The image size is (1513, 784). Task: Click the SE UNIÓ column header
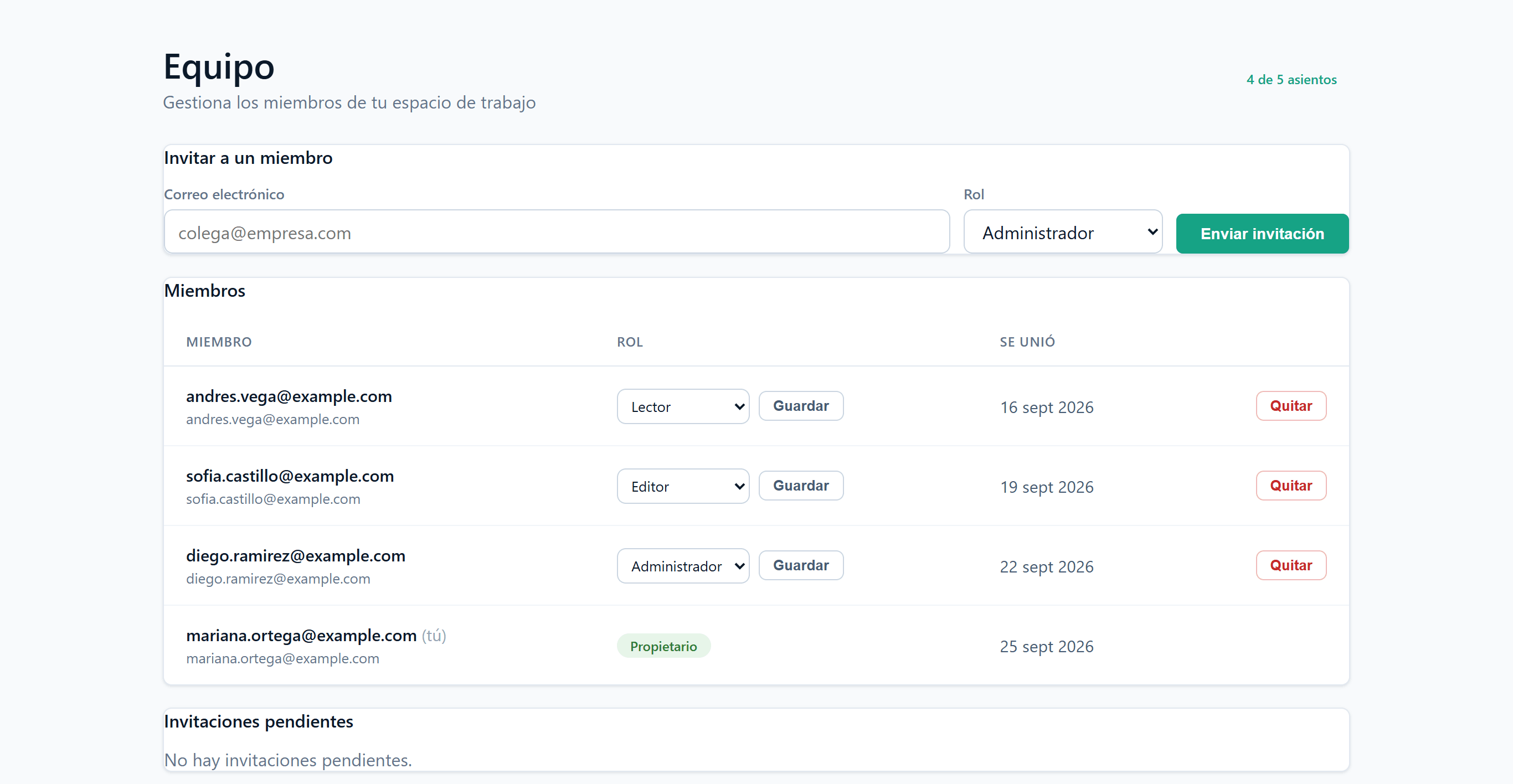coord(1027,342)
